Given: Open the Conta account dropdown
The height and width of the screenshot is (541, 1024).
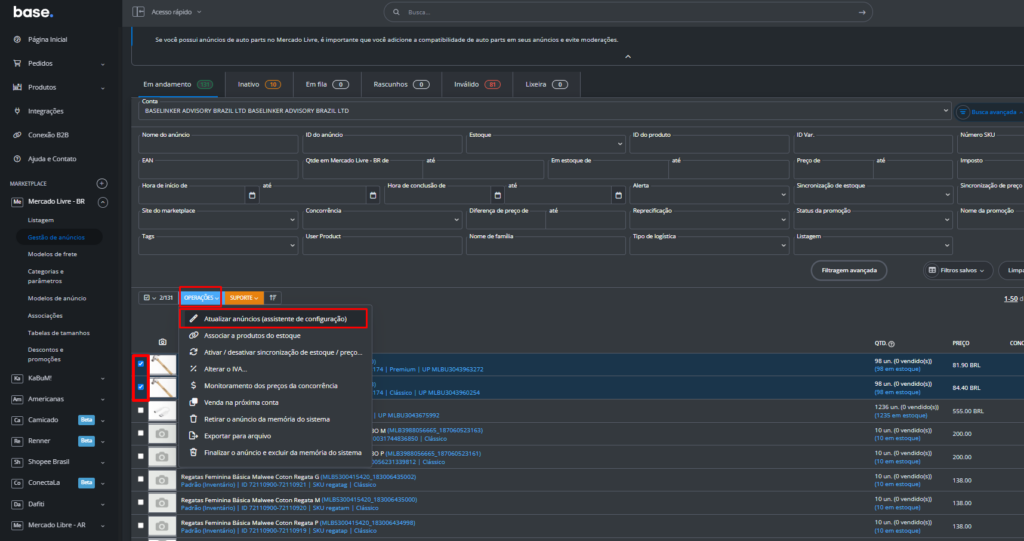Looking at the screenshot, I should tap(545, 109).
